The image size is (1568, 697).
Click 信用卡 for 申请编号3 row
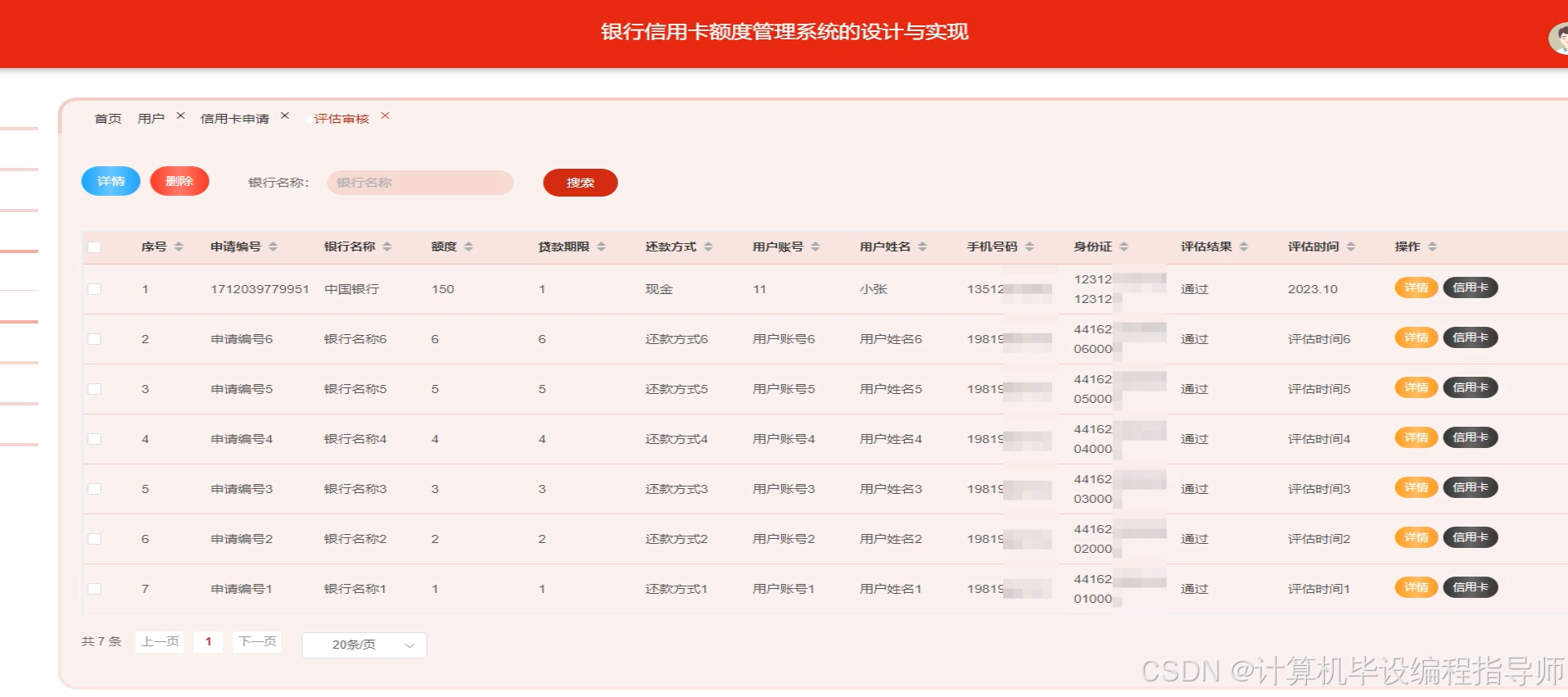[x=1471, y=487]
